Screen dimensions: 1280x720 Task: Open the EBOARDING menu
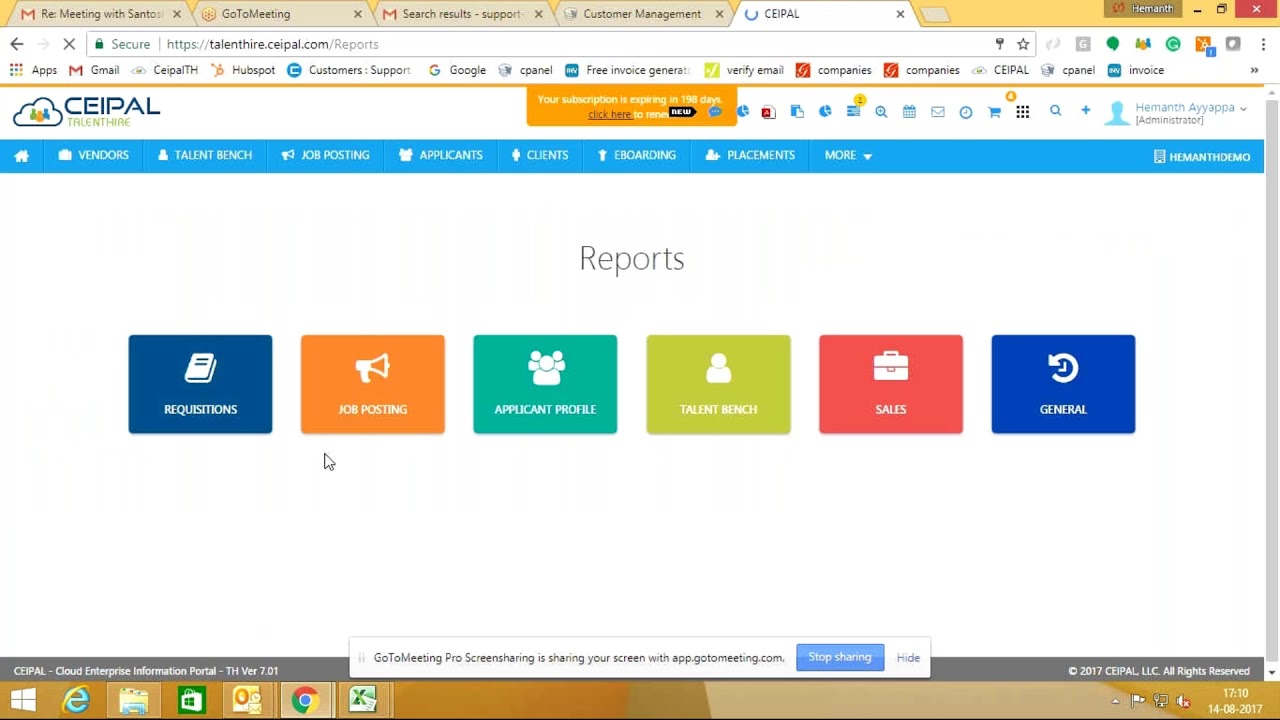pos(636,156)
